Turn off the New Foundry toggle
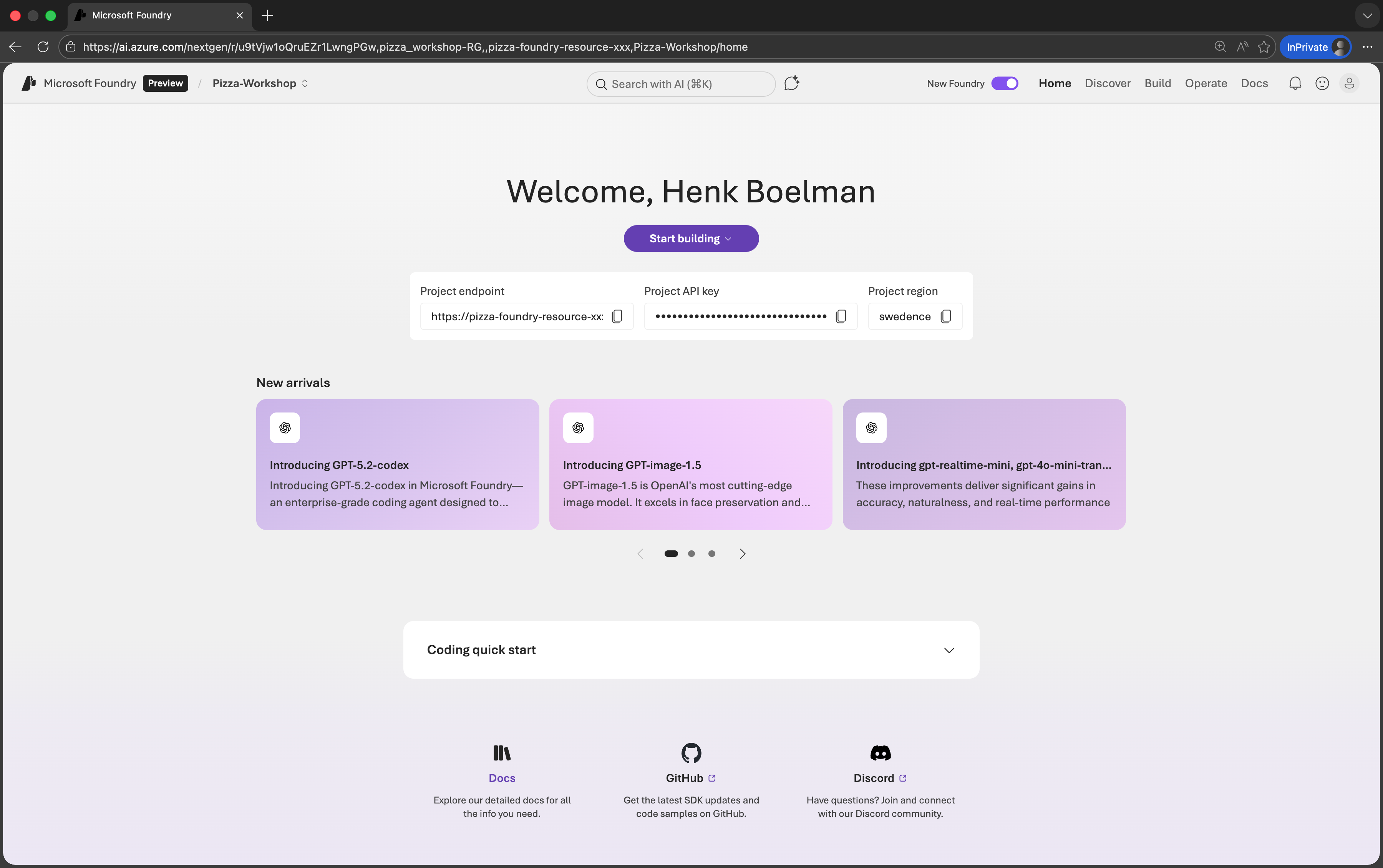 (1005, 83)
